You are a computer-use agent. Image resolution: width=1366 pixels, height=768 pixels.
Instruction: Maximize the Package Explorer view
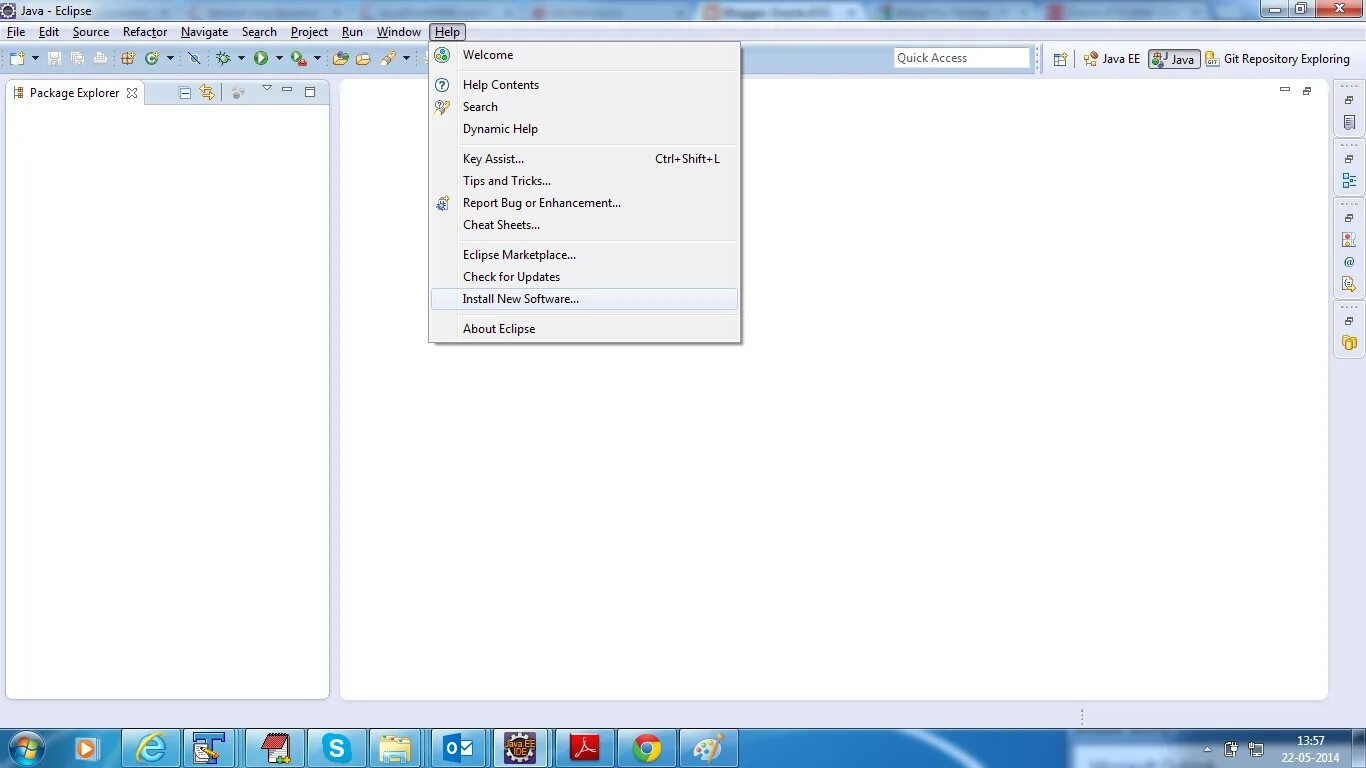(310, 92)
